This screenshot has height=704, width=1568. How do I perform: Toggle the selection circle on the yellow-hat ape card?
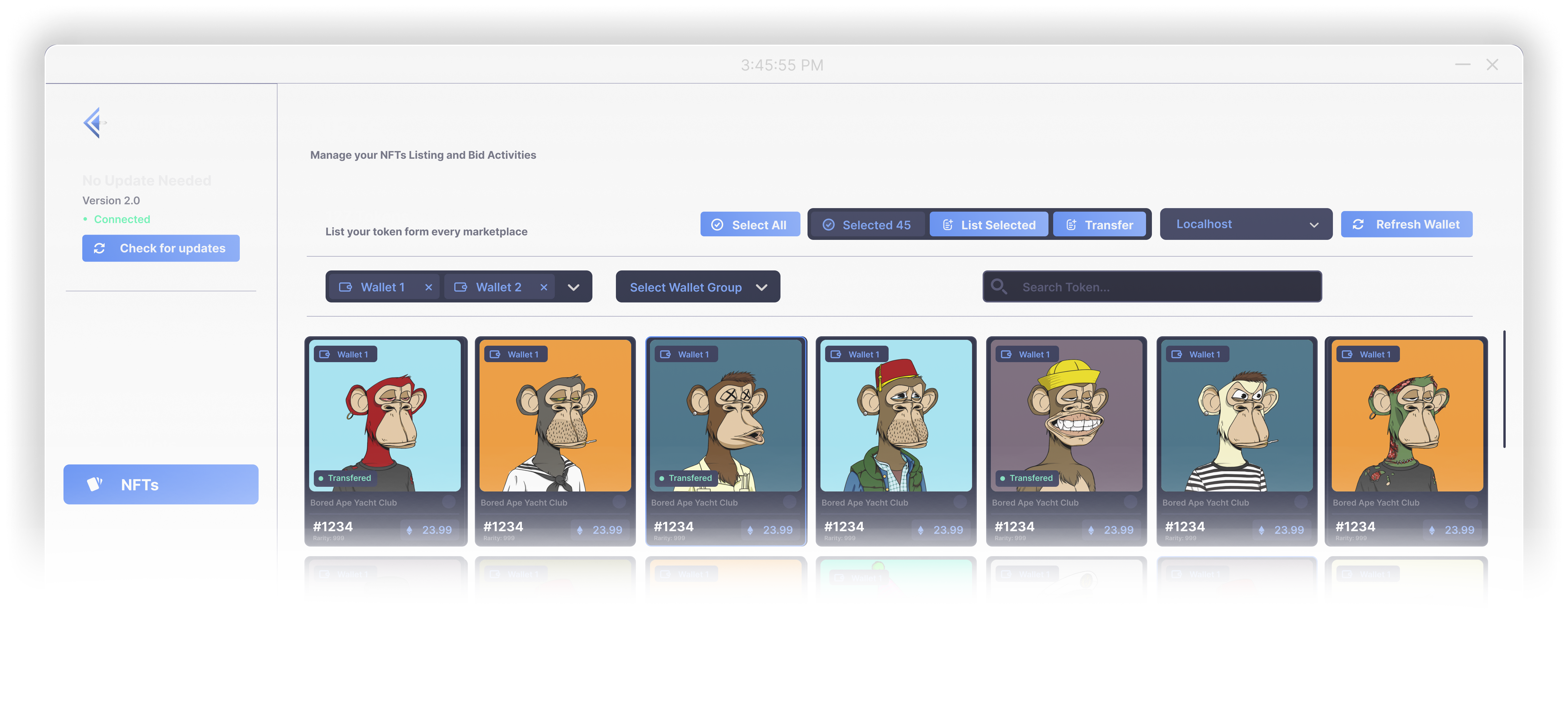pyautogui.click(x=1130, y=502)
